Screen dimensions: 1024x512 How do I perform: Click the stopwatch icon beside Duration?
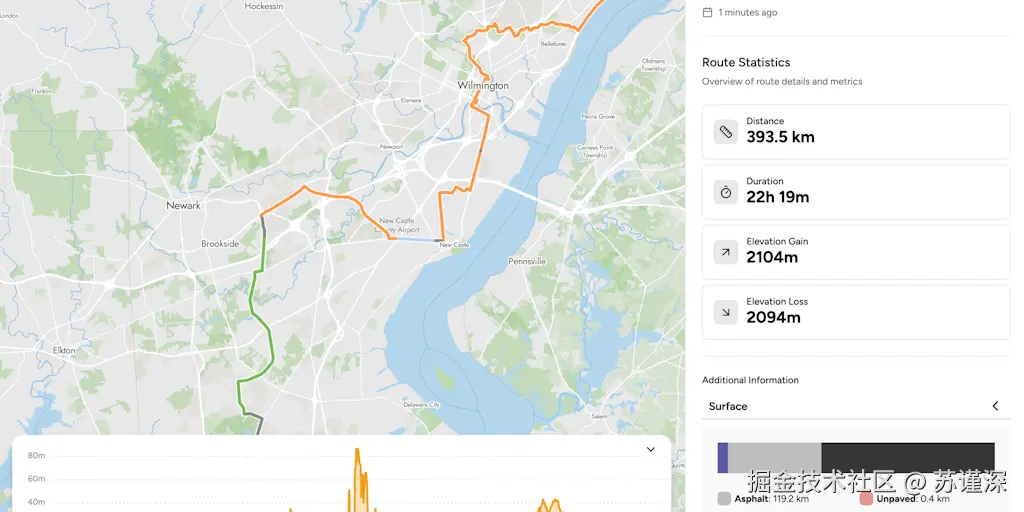[726, 192]
